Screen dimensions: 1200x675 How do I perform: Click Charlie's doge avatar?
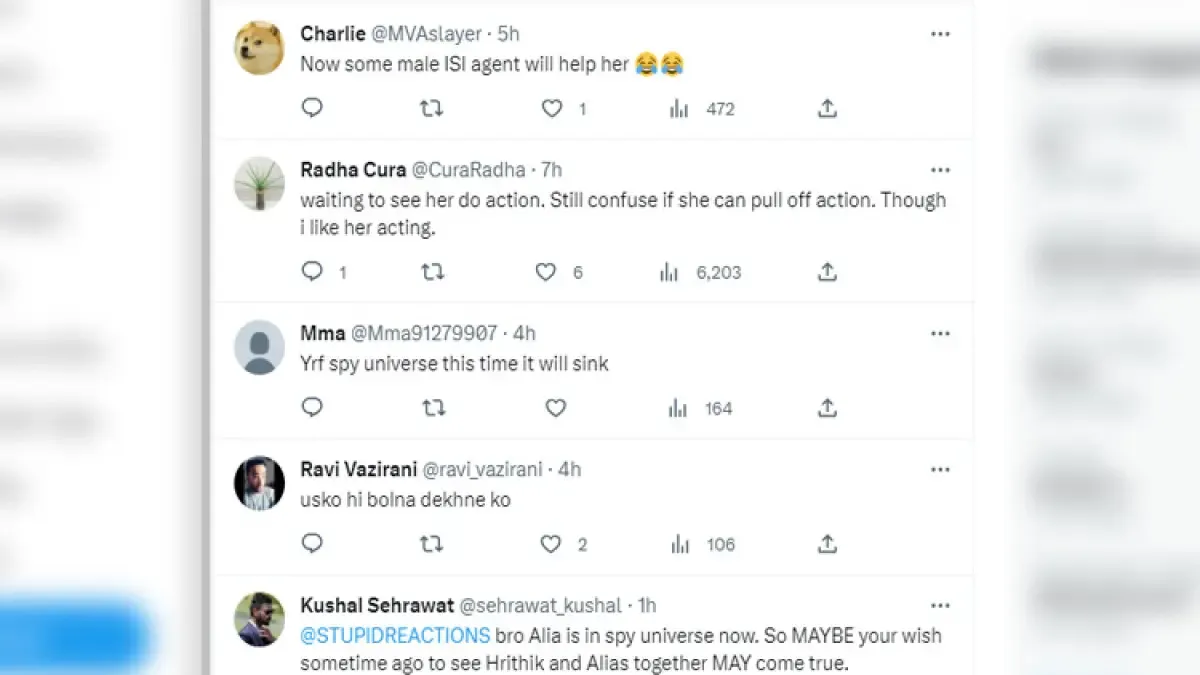(x=259, y=48)
